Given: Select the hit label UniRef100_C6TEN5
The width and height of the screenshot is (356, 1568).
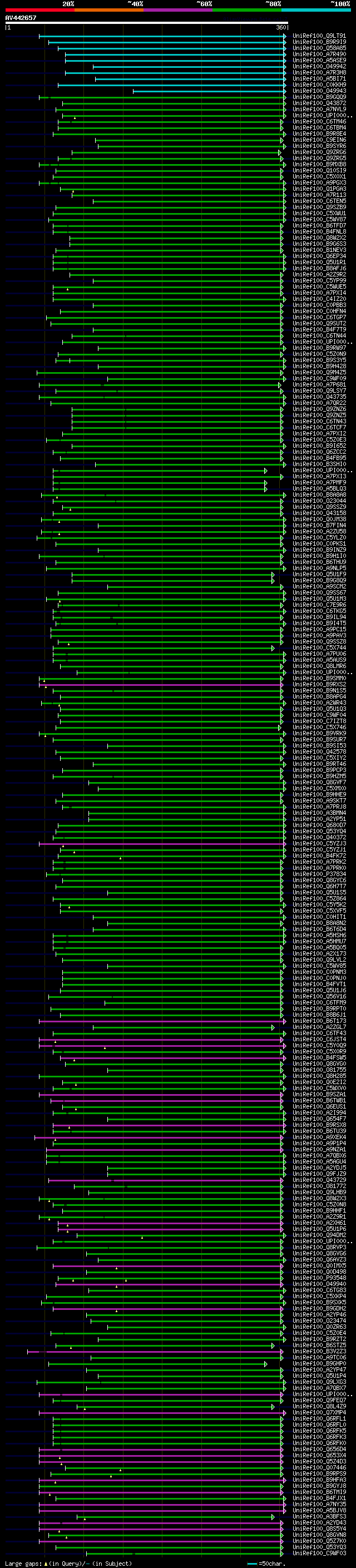Looking at the screenshot, I should tap(319, 201).
